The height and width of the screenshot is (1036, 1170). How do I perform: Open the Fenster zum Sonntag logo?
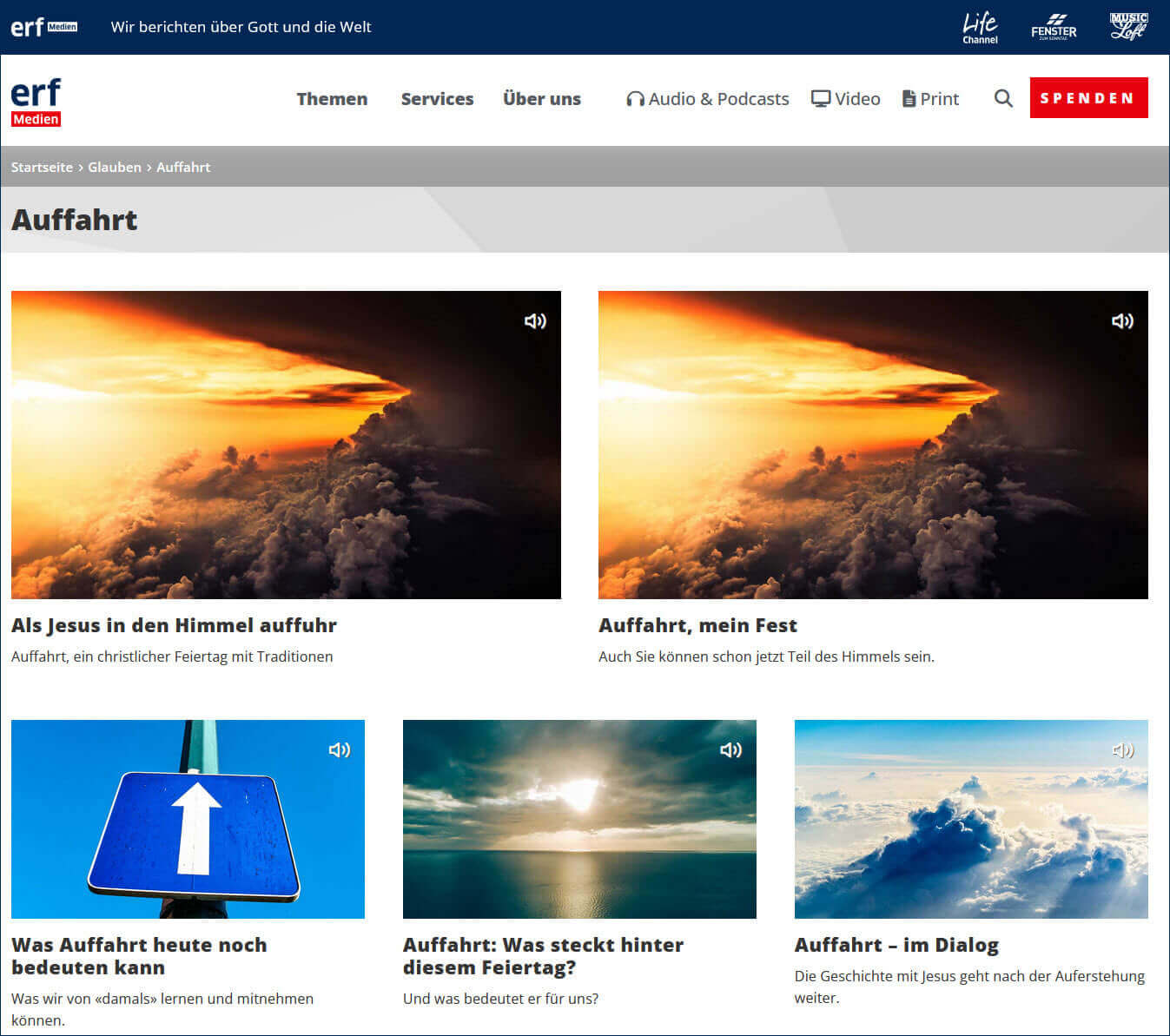tap(1054, 27)
